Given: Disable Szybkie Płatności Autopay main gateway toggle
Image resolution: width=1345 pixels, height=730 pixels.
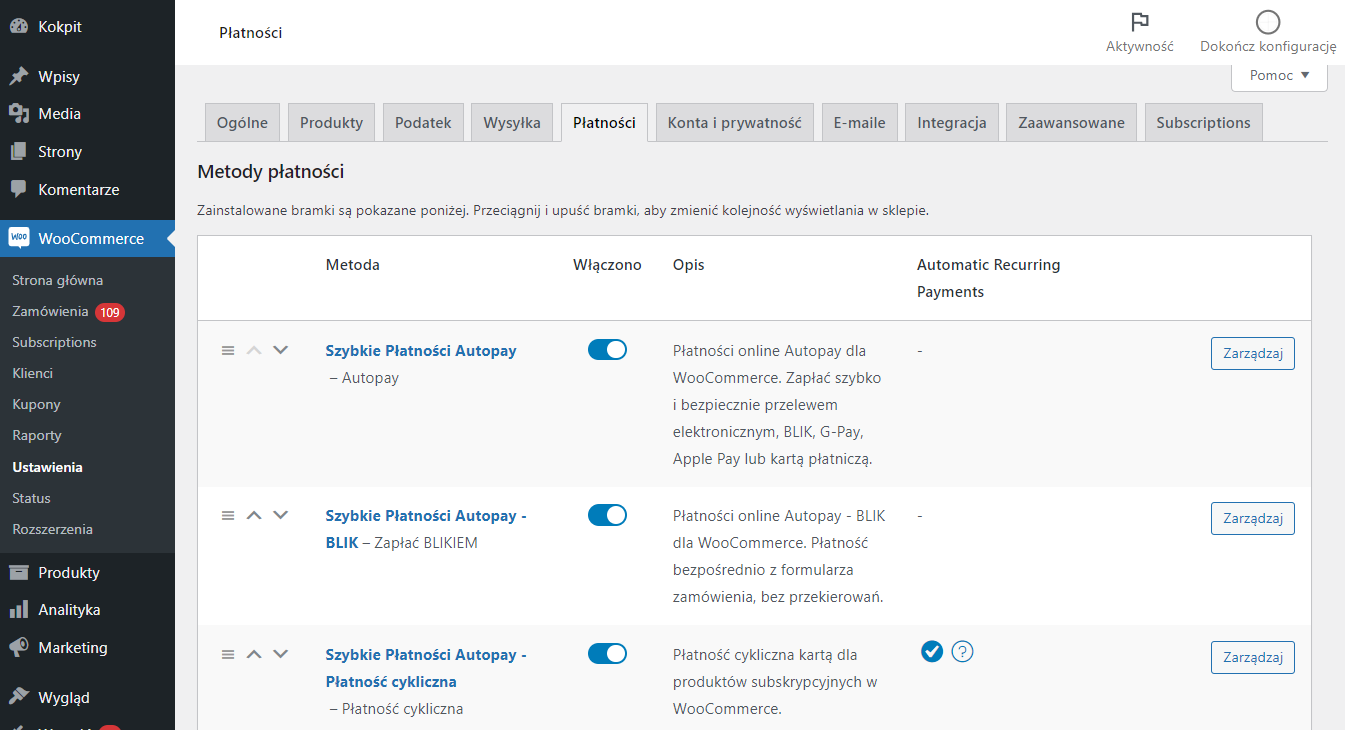Looking at the screenshot, I should (607, 350).
